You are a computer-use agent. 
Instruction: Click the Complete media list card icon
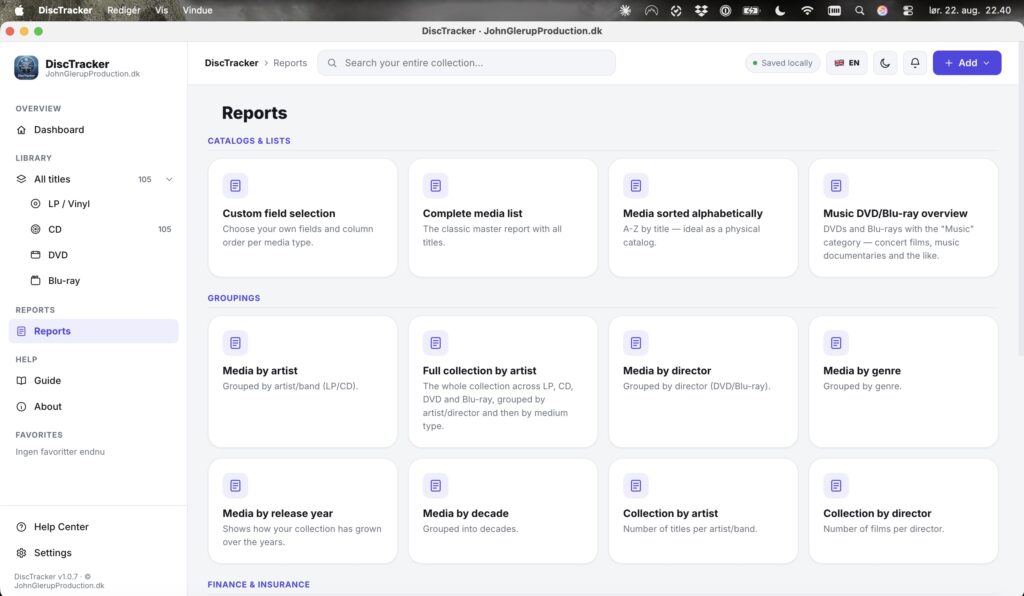436,186
